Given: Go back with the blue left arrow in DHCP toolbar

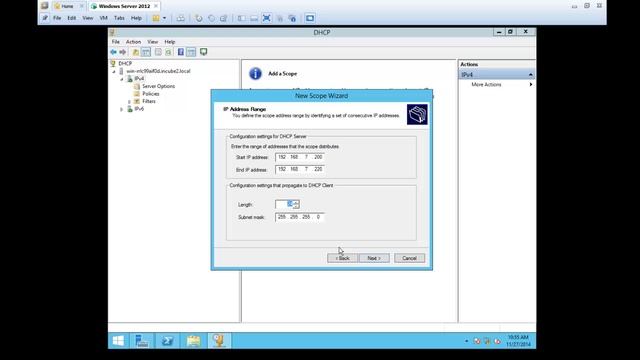Looking at the screenshot, I should click(x=113, y=52).
